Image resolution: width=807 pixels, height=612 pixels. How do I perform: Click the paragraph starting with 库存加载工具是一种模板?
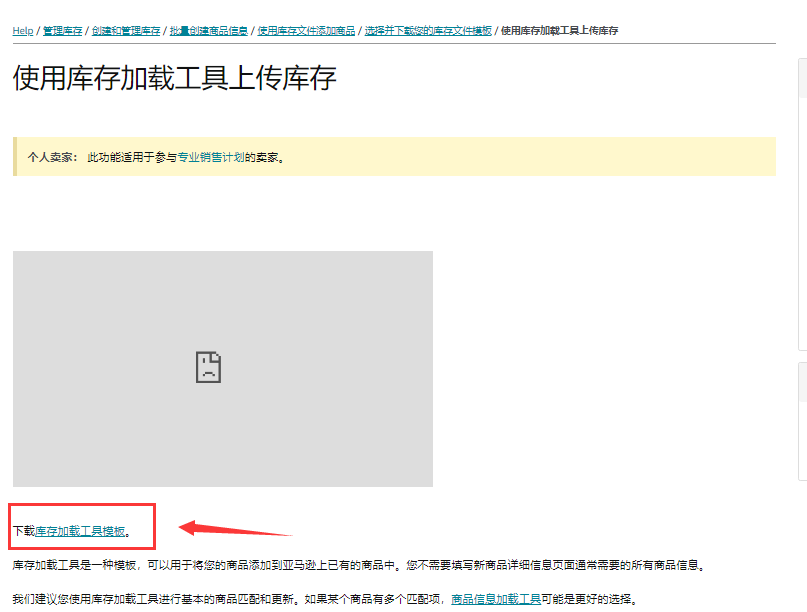pos(360,565)
